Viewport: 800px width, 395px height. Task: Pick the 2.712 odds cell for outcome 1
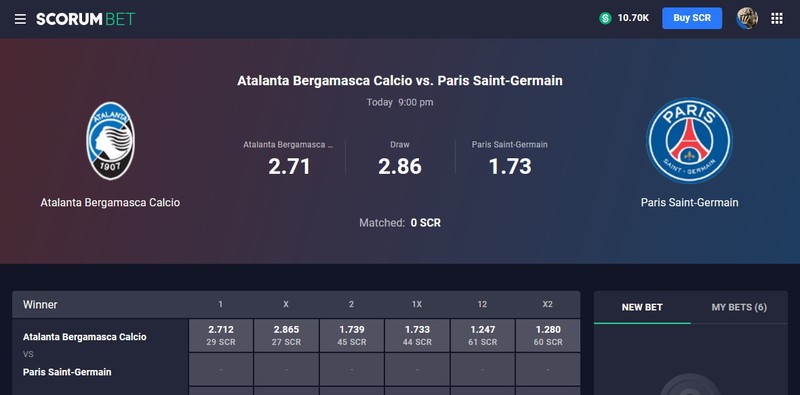[221, 336]
